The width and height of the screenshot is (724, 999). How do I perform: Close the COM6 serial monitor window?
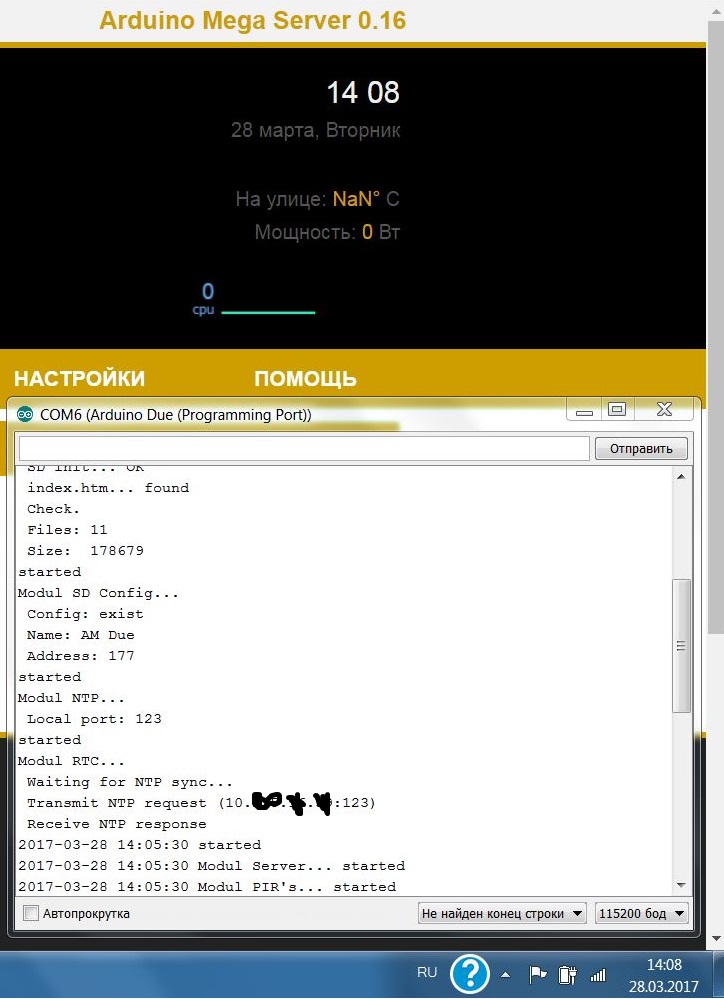[x=664, y=410]
